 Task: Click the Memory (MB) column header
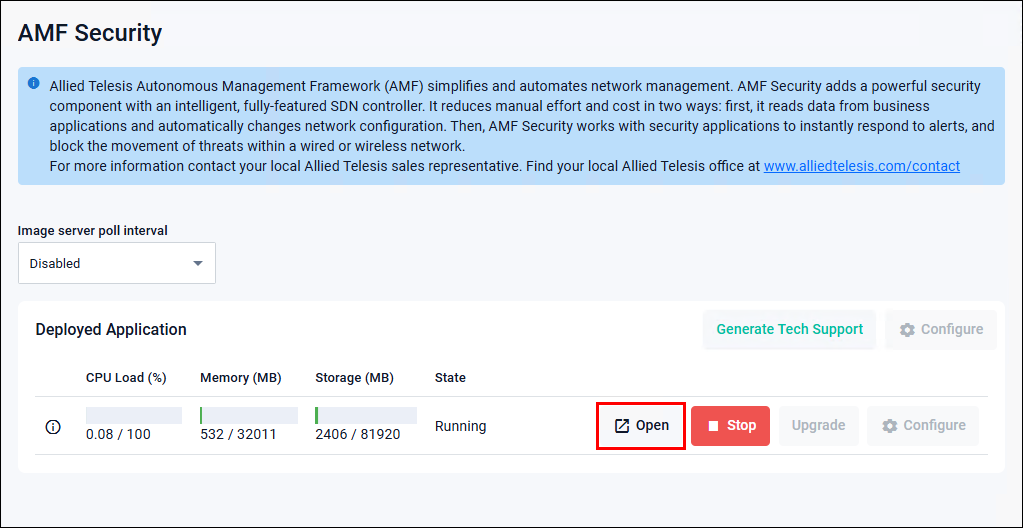pos(240,378)
